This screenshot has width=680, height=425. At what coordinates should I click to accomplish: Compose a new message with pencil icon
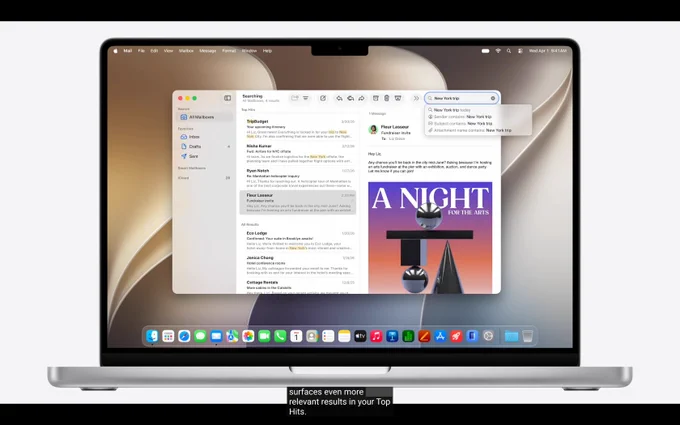pyautogui.click(x=323, y=98)
